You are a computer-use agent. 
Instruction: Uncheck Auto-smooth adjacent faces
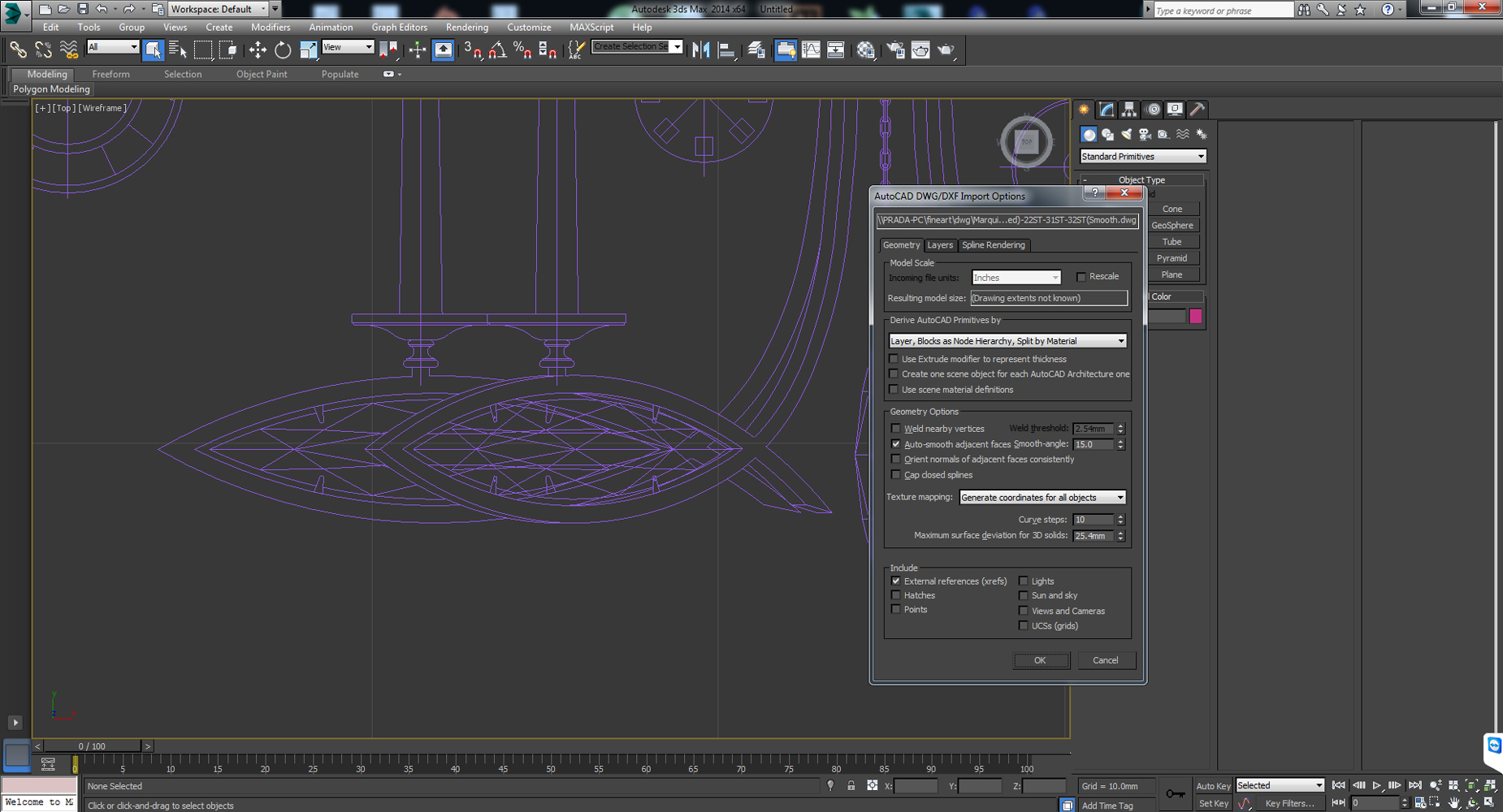pyautogui.click(x=895, y=444)
